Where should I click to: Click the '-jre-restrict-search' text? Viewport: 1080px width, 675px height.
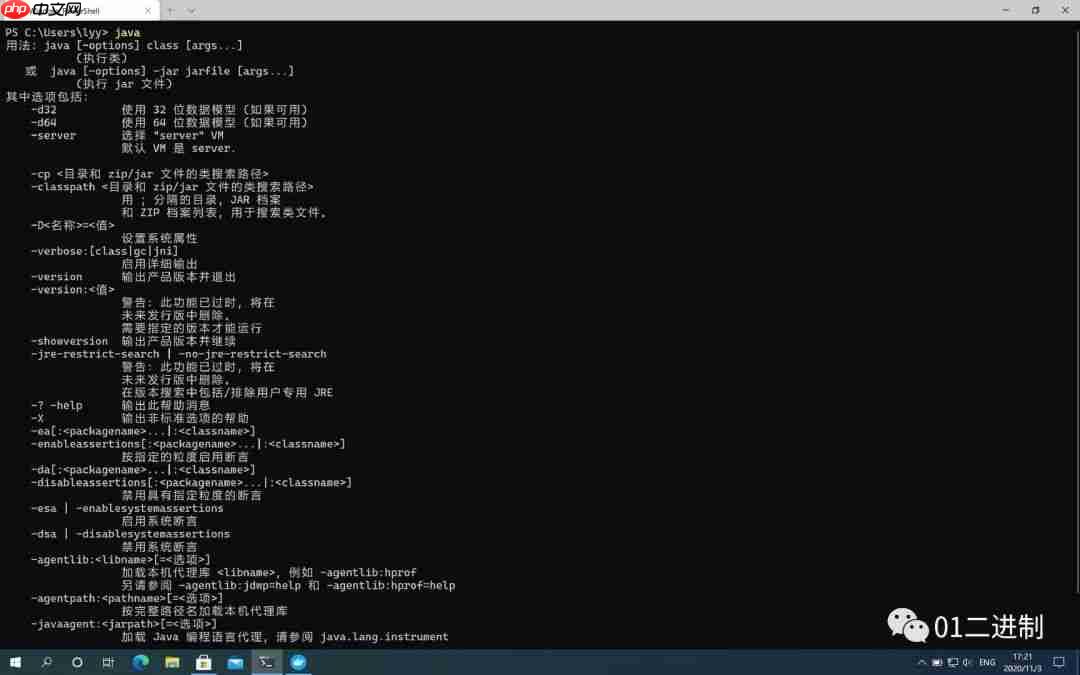(x=94, y=354)
